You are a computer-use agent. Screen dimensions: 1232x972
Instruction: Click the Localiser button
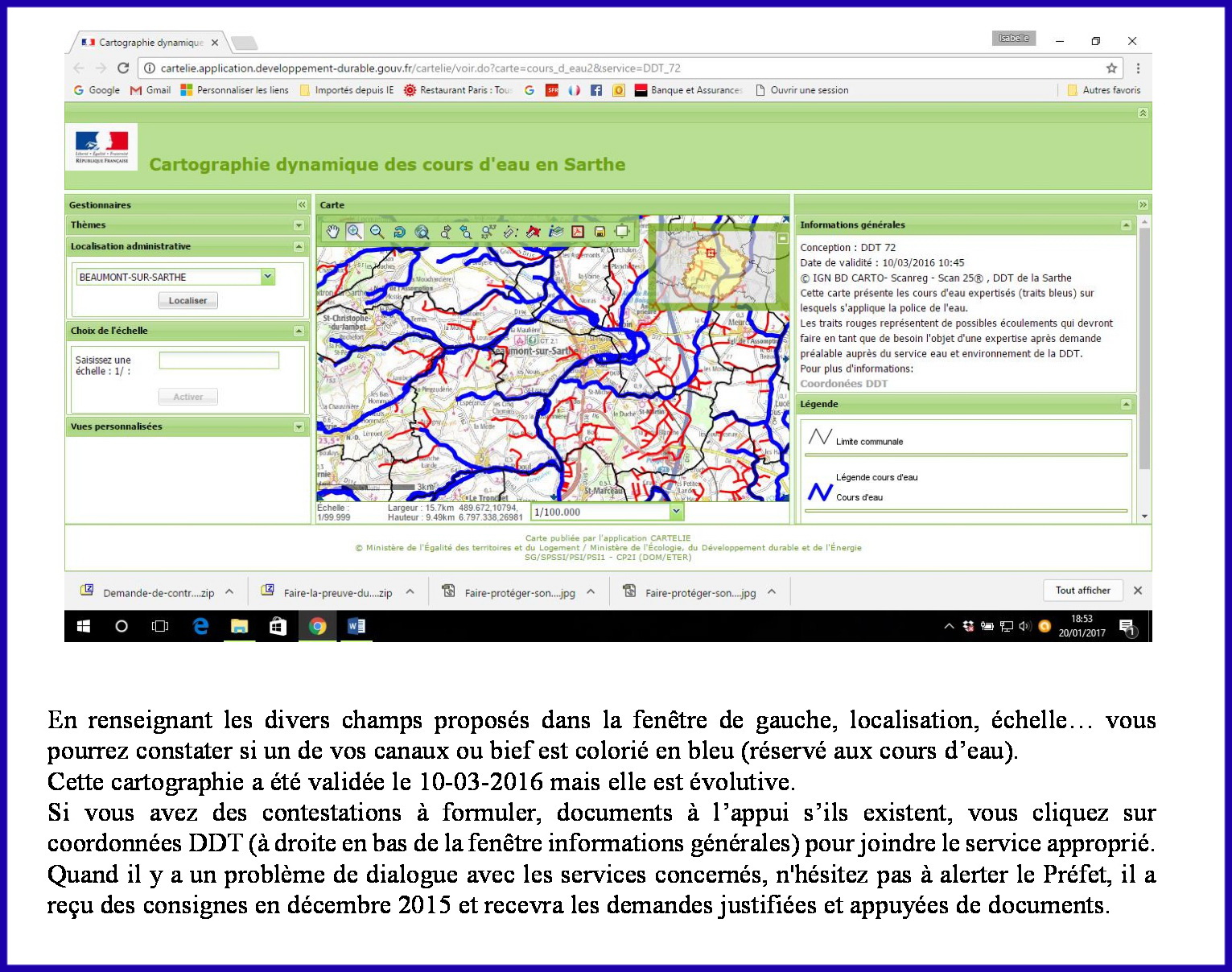tap(187, 301)
